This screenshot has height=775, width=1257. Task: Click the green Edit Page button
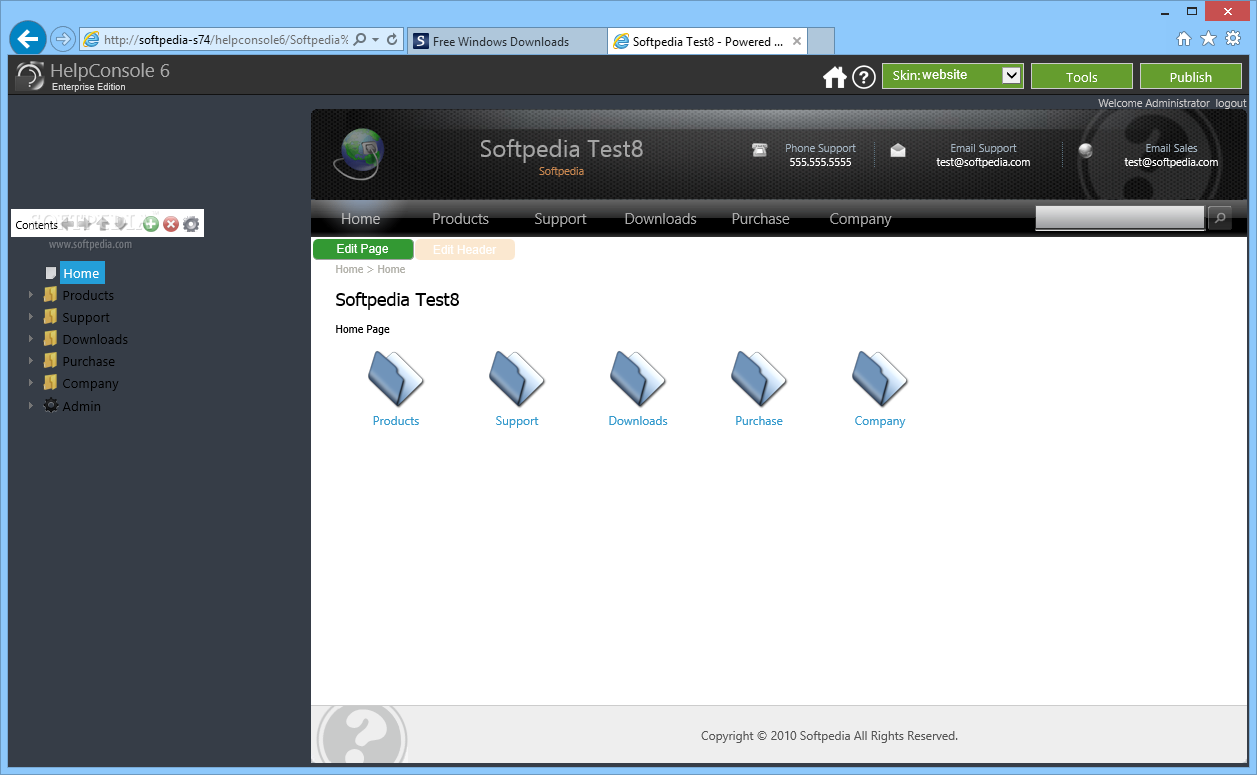coord(363,249)
